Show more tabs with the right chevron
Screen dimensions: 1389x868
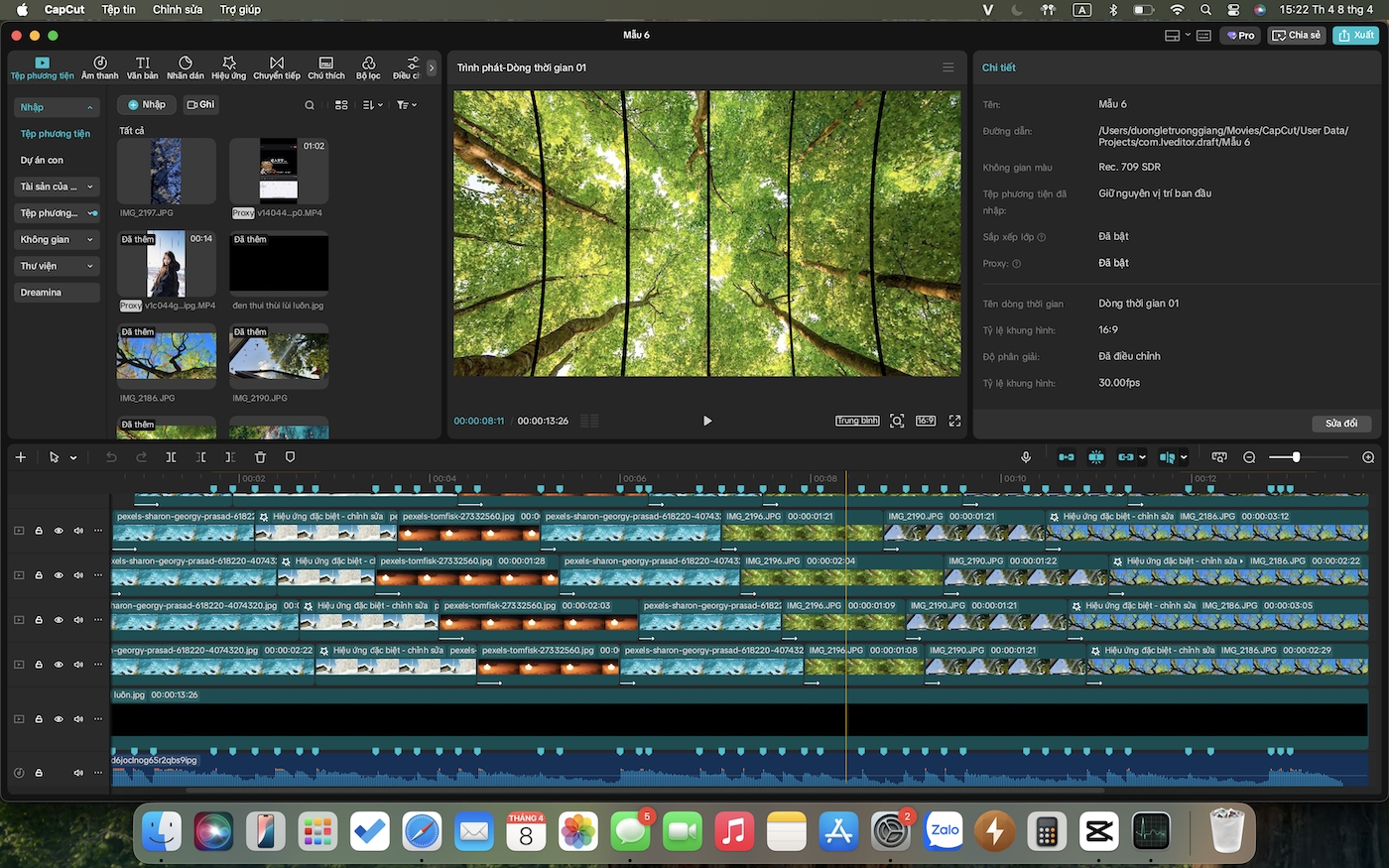[432, 67]
